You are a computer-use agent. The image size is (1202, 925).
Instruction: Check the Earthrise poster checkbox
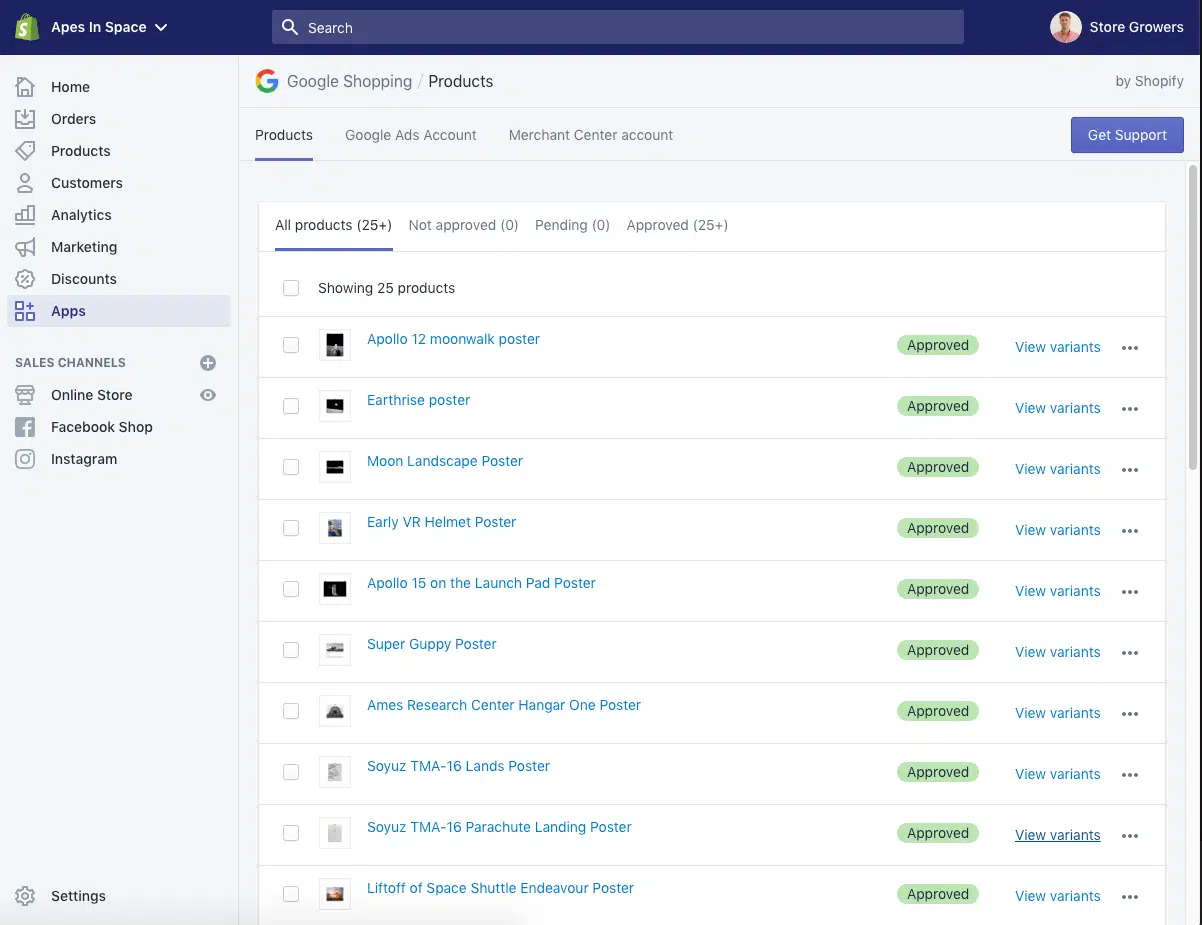(291, 406)
